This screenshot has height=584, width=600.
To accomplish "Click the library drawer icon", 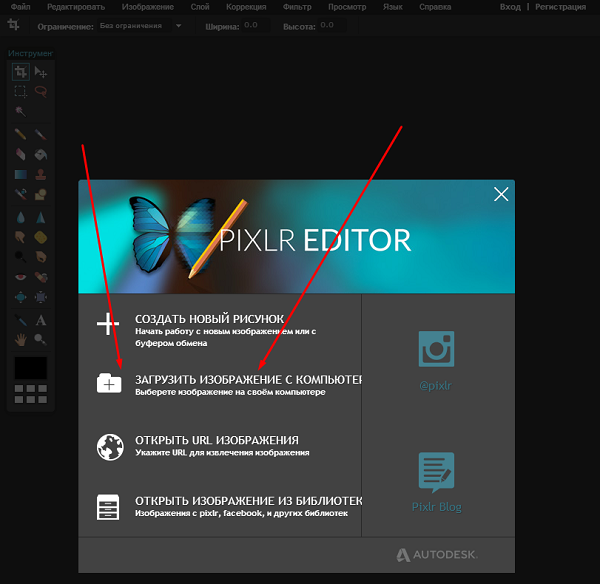I will [108, 507].
